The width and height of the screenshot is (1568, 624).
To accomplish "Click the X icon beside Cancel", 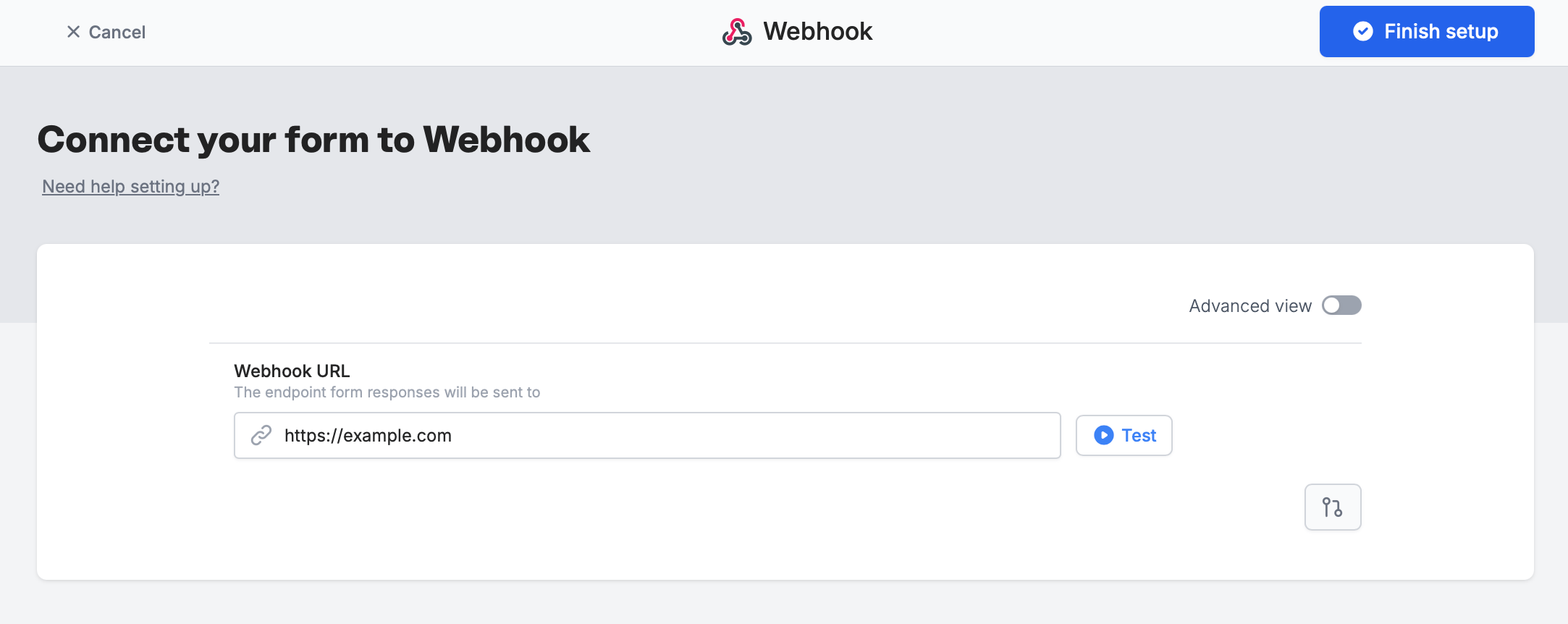I will (x=73, y=32).
